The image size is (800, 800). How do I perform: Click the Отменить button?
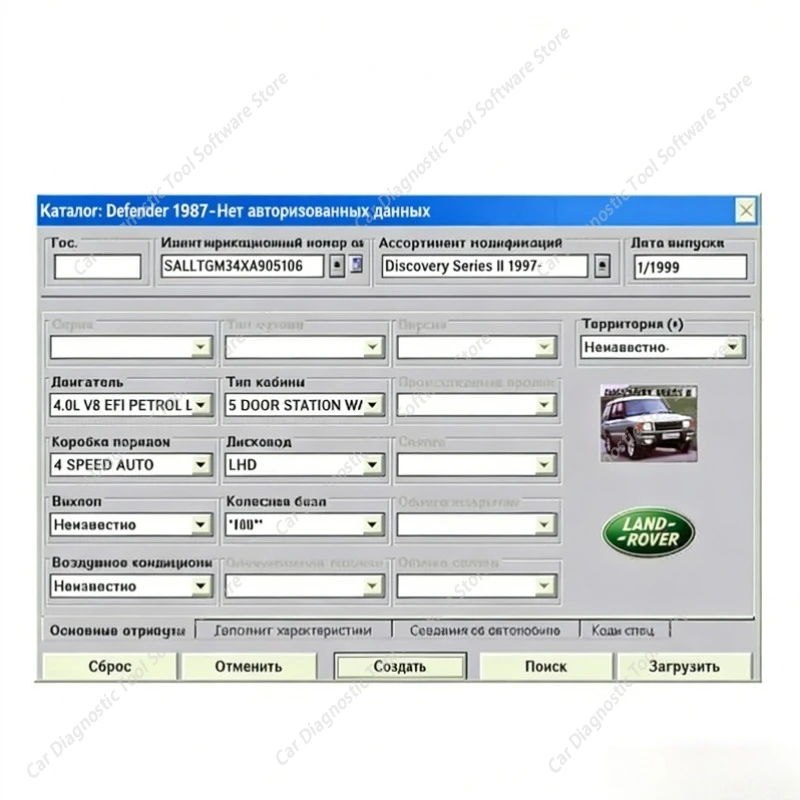click(x=248, y=666)
